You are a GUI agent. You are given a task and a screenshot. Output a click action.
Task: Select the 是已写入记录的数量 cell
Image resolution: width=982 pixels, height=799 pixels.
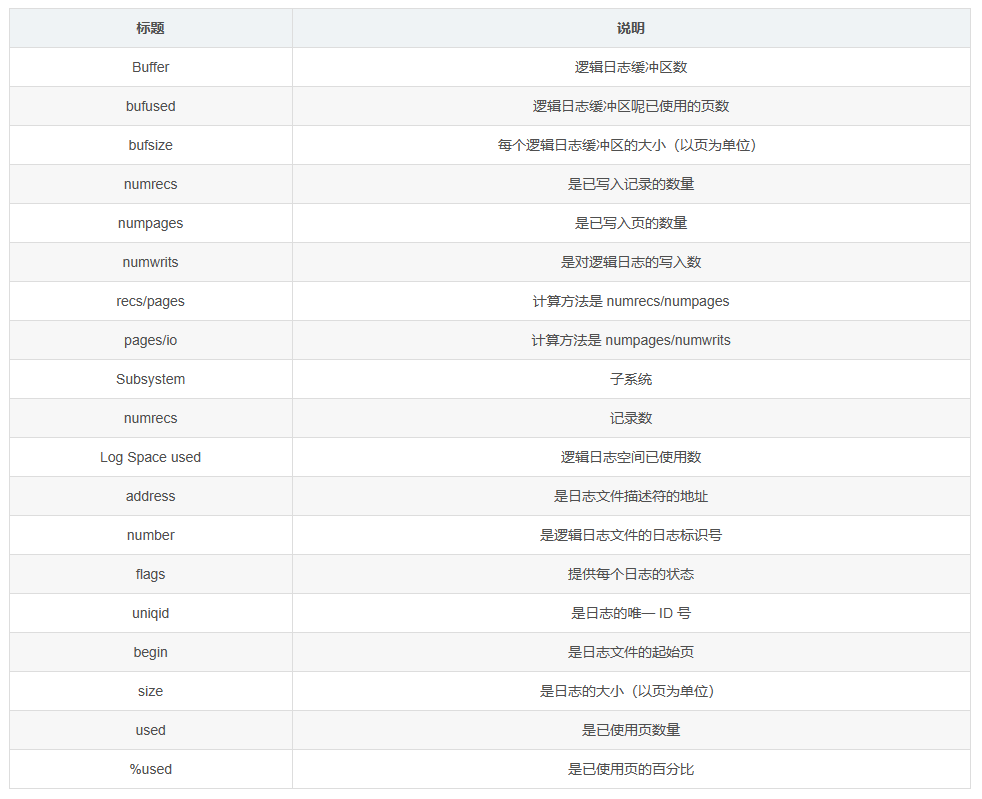(631, 184)
